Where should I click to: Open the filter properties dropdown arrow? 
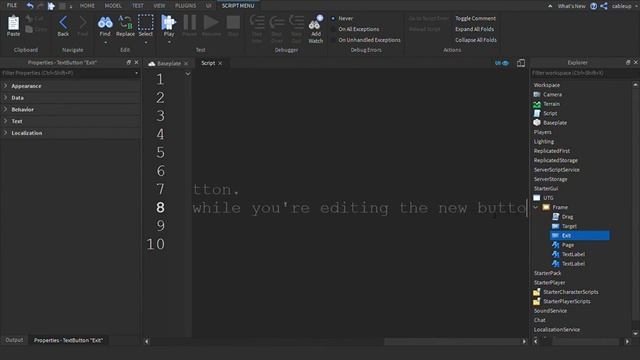136,73
